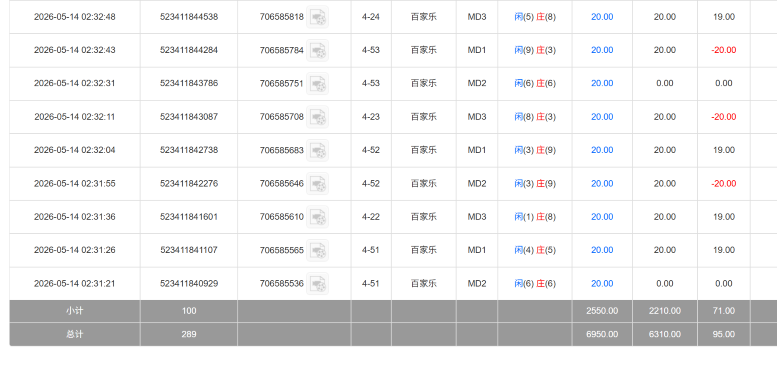Open game record icon beside 706585751
The image size is (777, 366).
(x=317, y=83)
